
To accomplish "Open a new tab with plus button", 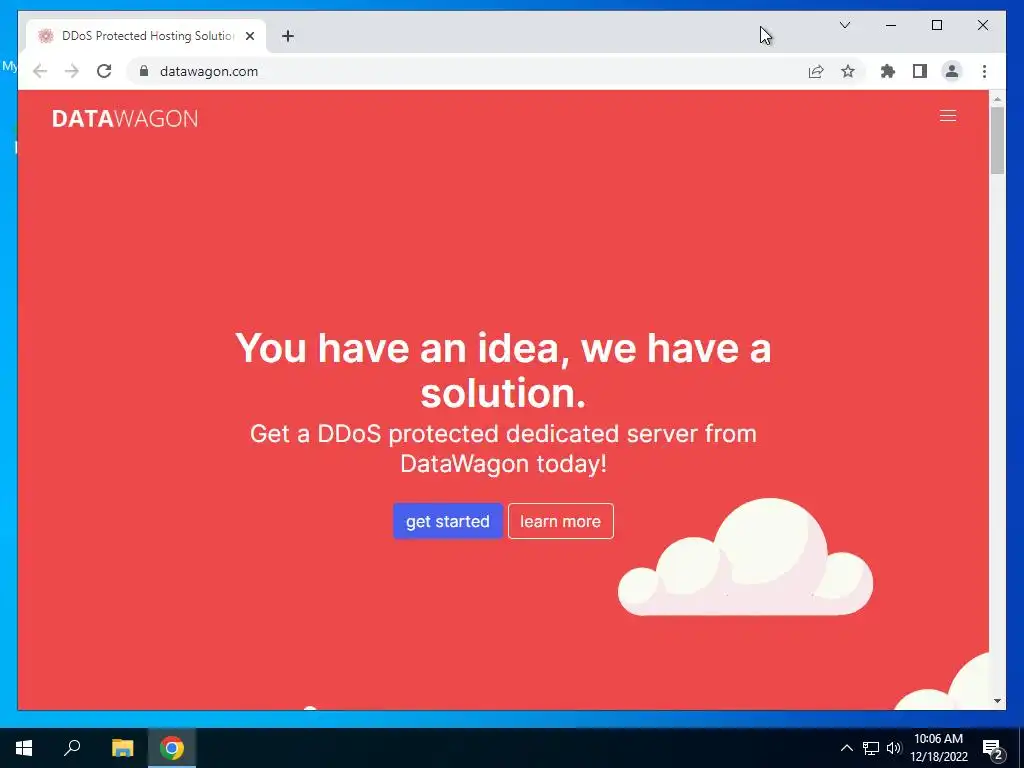I will (x=287, y=36).
